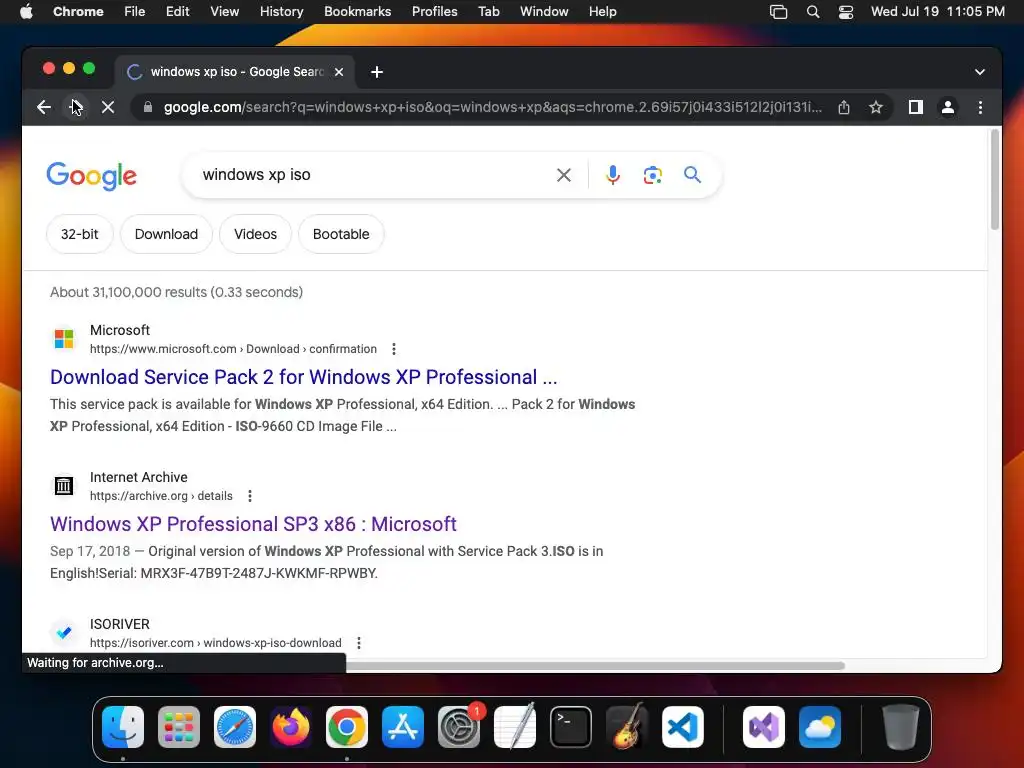The width and height of the screenshot is (1024, 768).
Task: Open the Help menu
Action: coord(602,12)
